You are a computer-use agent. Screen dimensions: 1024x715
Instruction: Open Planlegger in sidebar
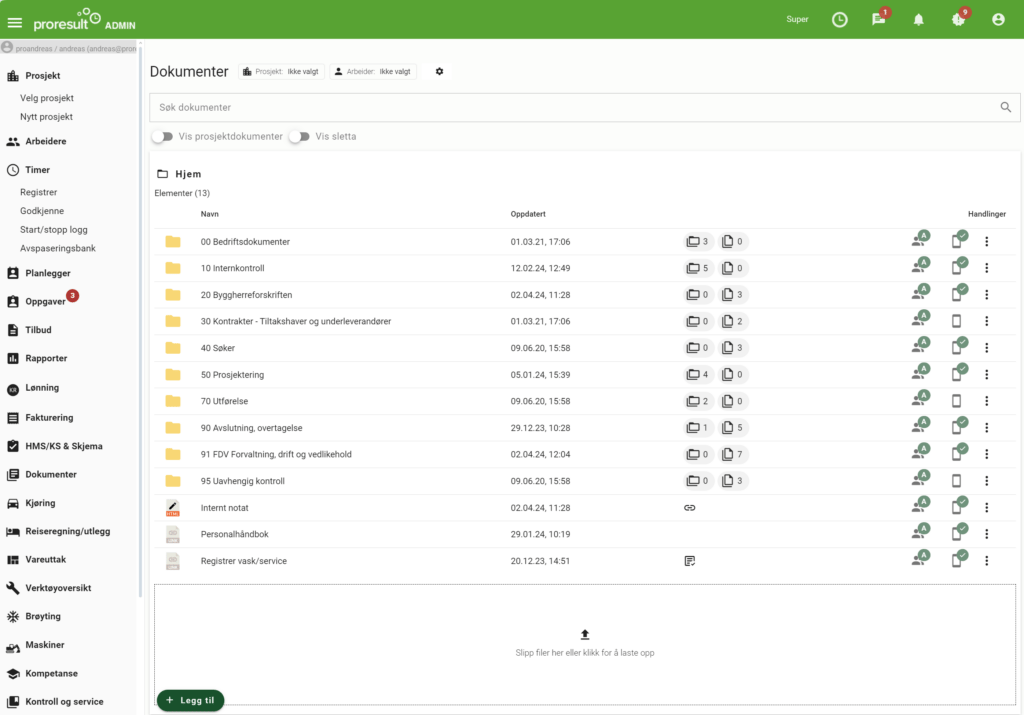[48, 273]
